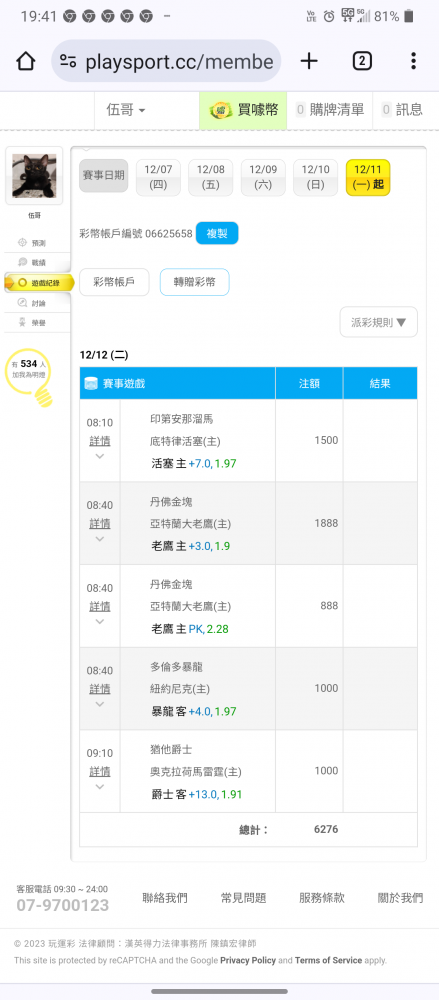Tap the 買噱幣 coin button

click(x=243, y=110)
